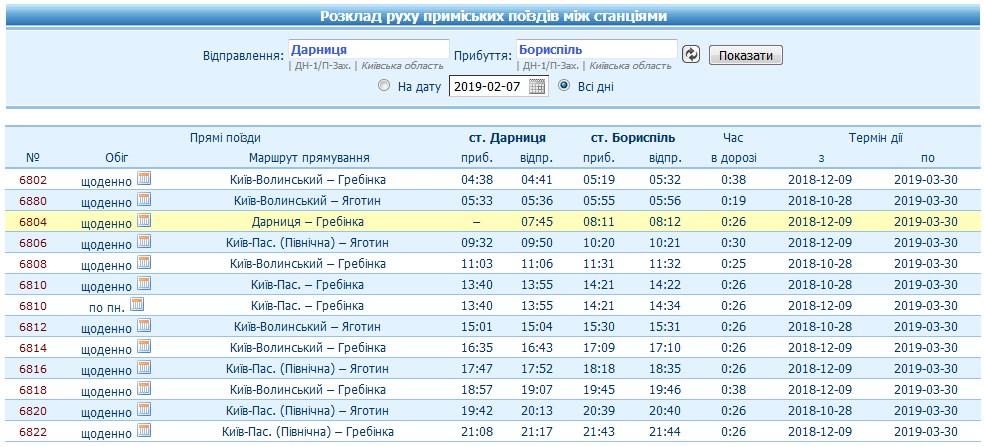Select route 'Київ-Волинський – Яготин' of train 6880

tap(308, 201)
